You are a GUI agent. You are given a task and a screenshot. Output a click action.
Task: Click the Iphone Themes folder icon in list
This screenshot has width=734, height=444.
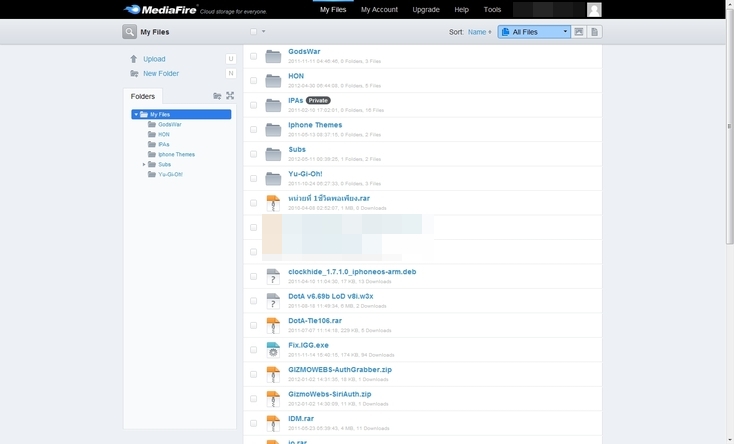(273, 129)
